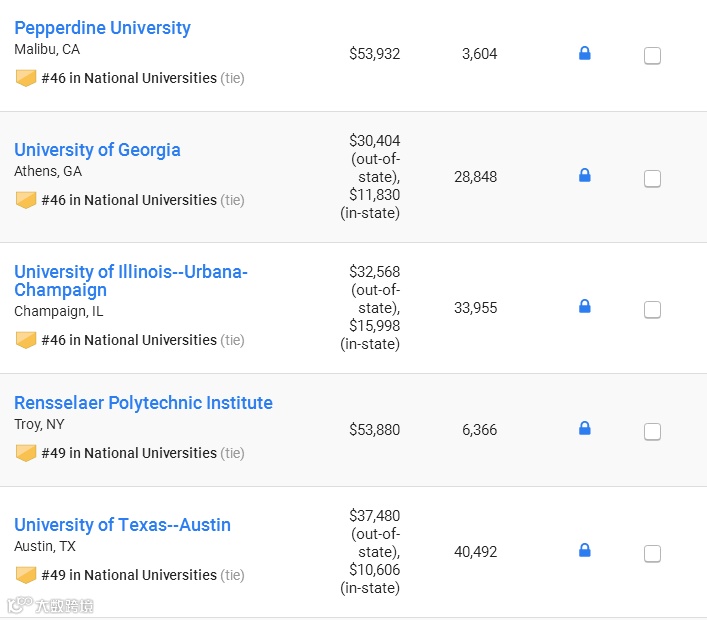
Task: Click ranking badge icon under Texas Austin
Action: (26, 575)
